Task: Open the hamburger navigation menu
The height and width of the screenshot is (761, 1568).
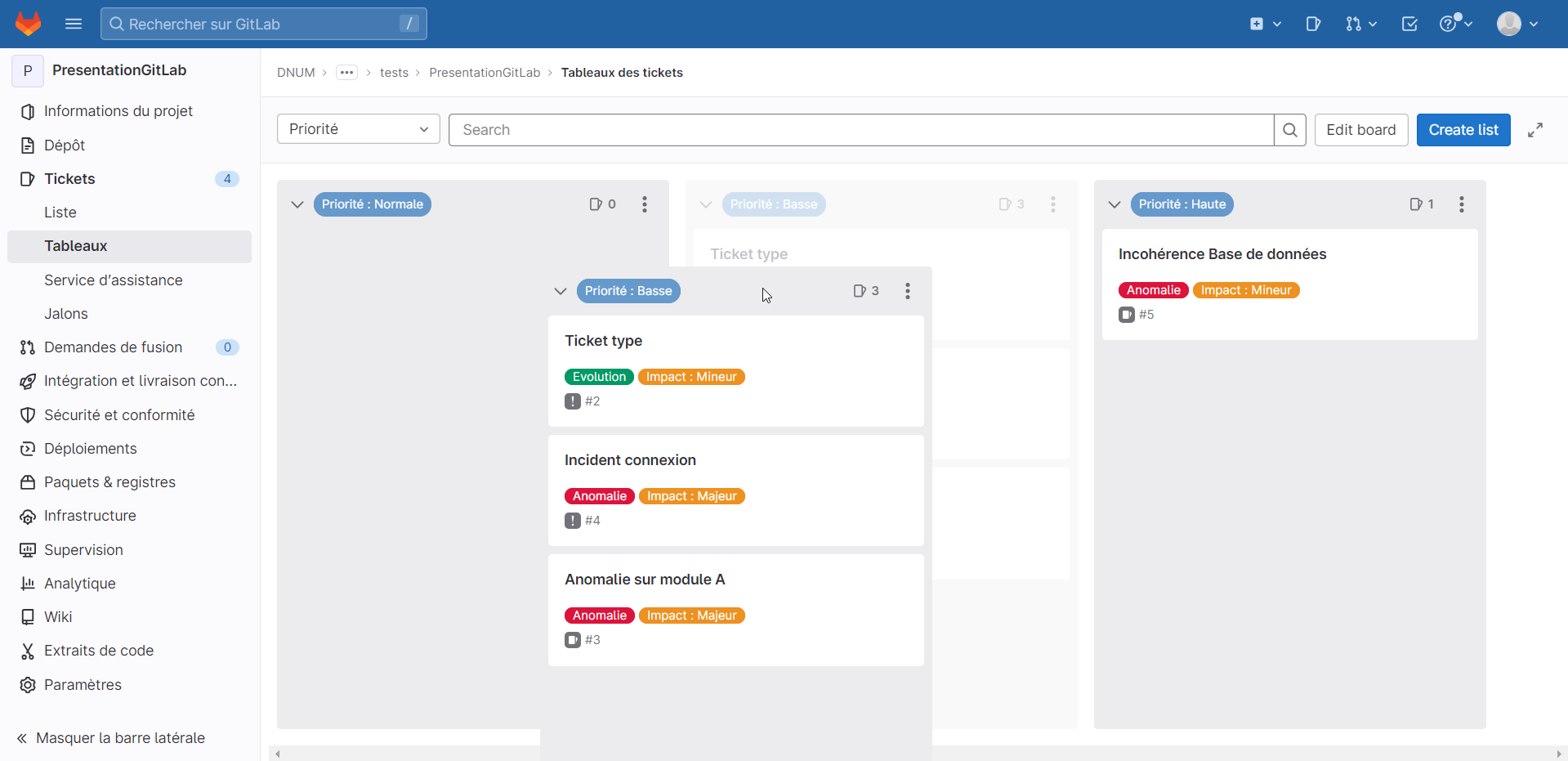Action: click(x=74, y=24)
